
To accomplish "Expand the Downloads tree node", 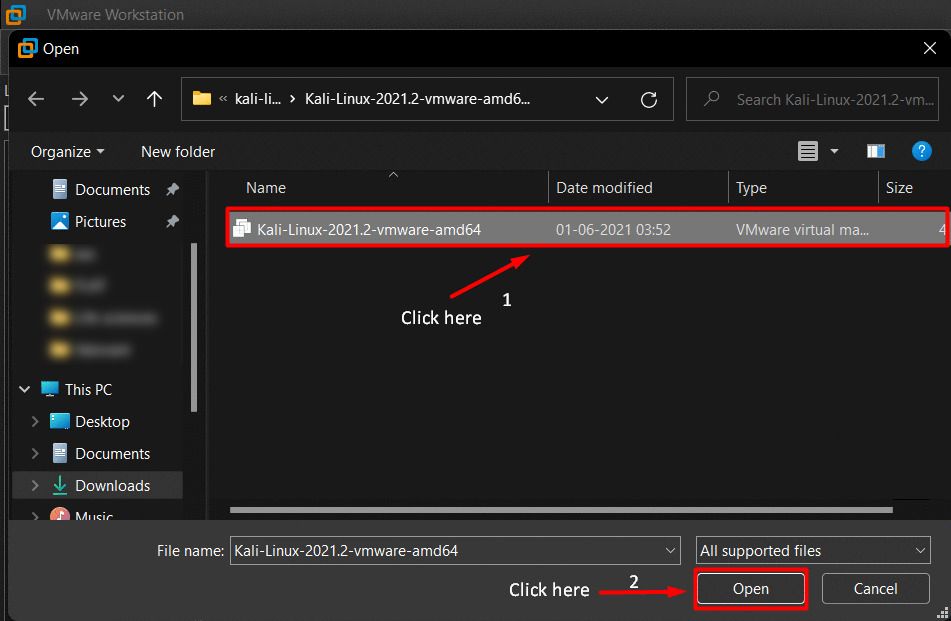I will tap(35, 486).
